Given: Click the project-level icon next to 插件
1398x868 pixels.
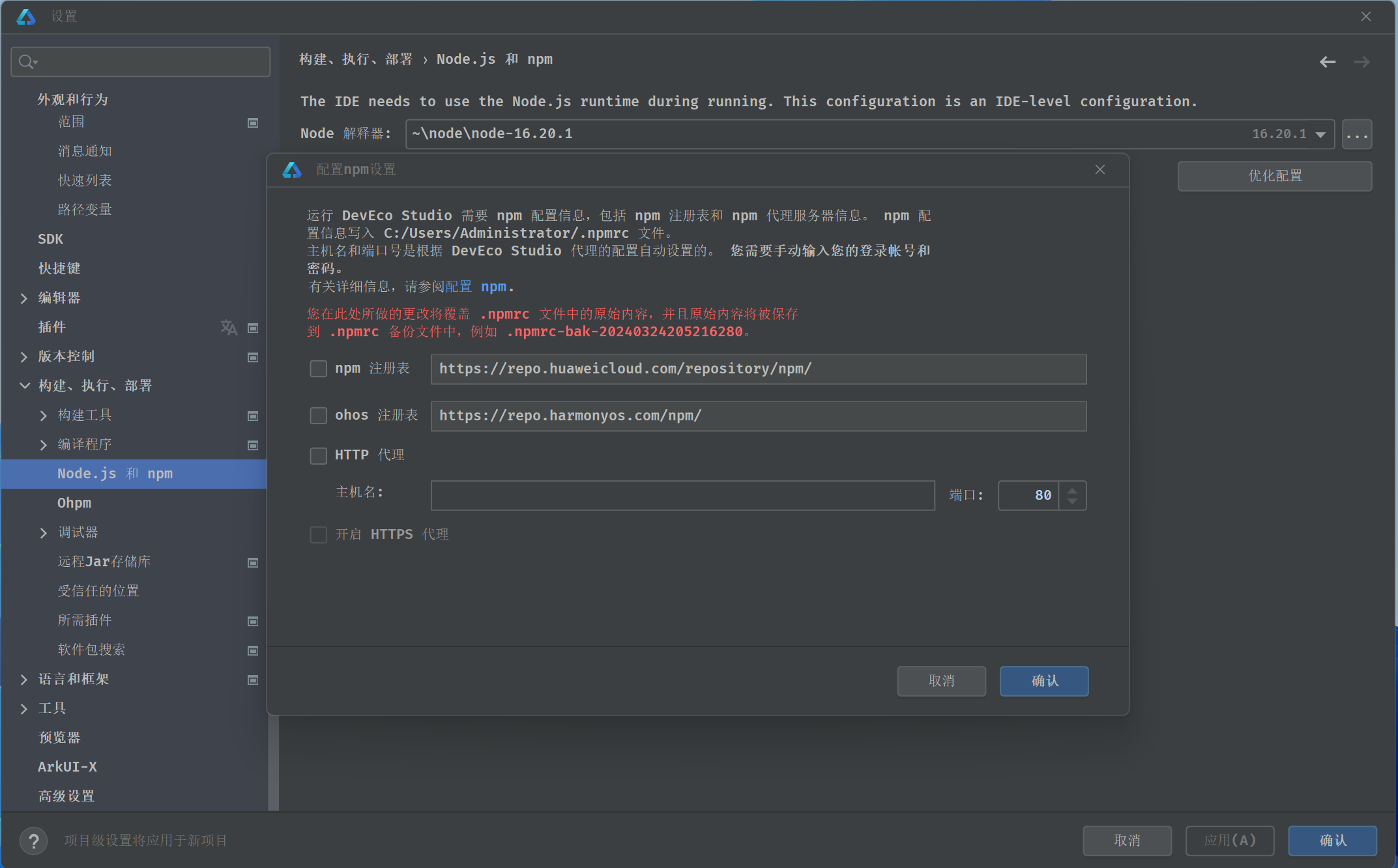Looking at the screenshot, I should coord(253,328).
